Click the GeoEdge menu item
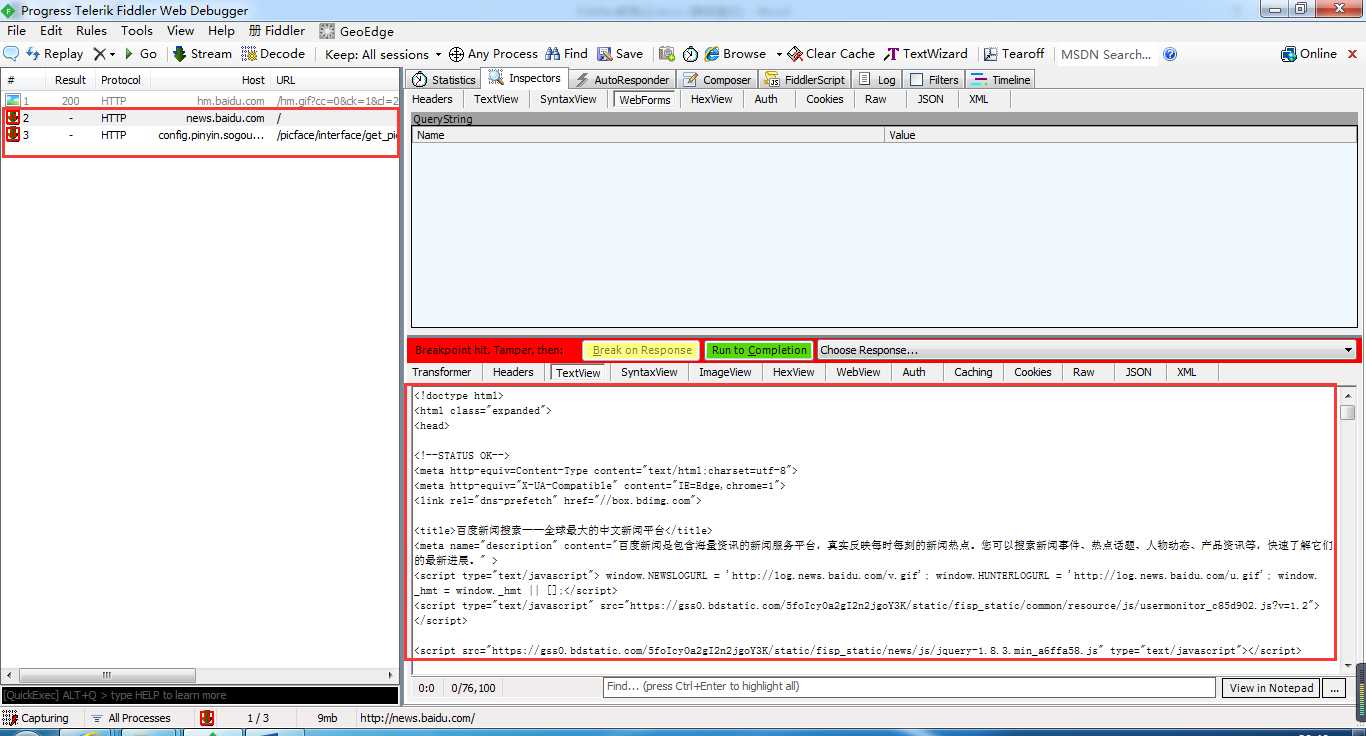The height and width of the screenshot is (736, 1366). click(x=357, y=31)
